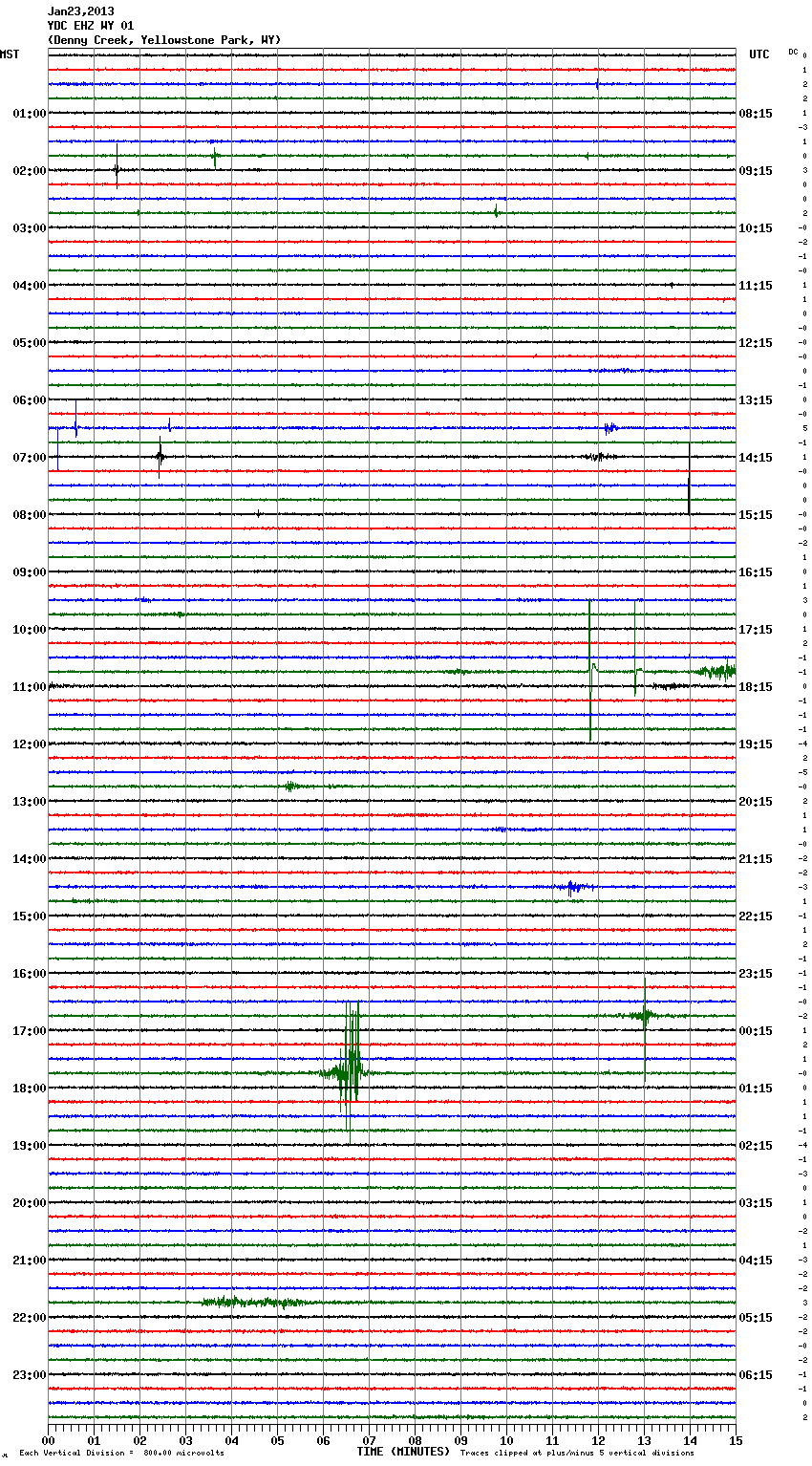The width and height of the screenshot is (812, 1466).
Task: Select the 10:00 MST time label
Action: tap(30, 630)
